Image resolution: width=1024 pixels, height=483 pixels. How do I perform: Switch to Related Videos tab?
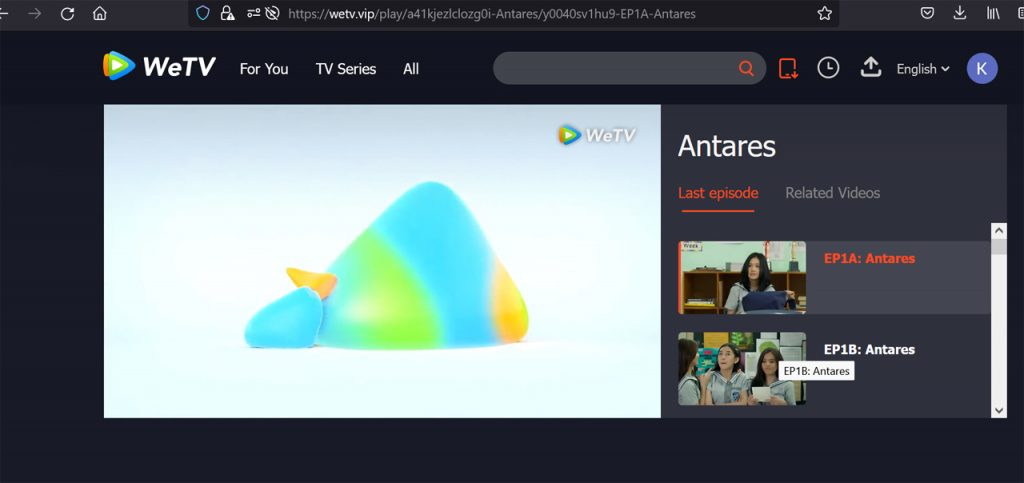[833, 193]
